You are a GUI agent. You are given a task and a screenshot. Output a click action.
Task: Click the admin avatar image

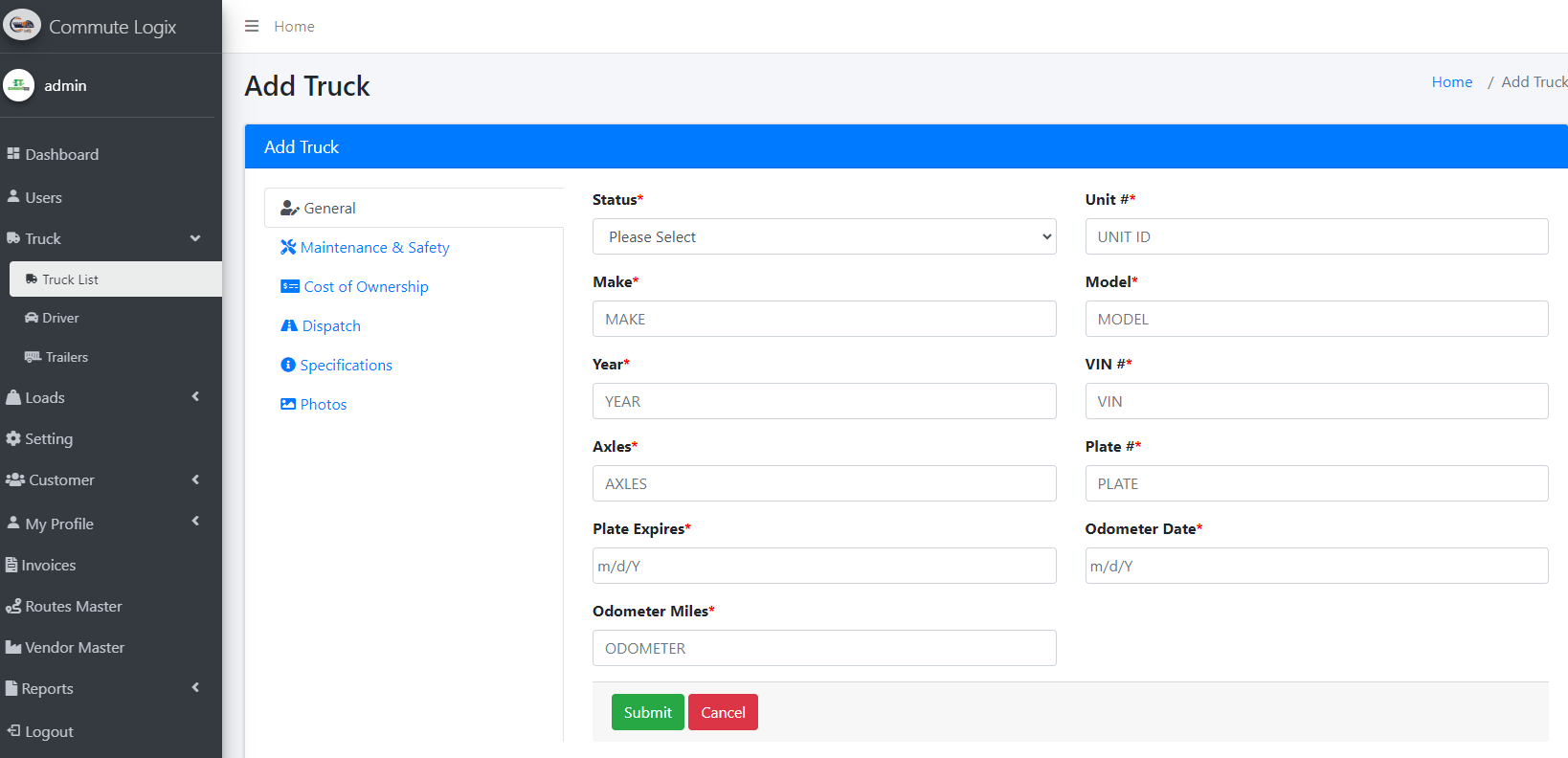18,85
